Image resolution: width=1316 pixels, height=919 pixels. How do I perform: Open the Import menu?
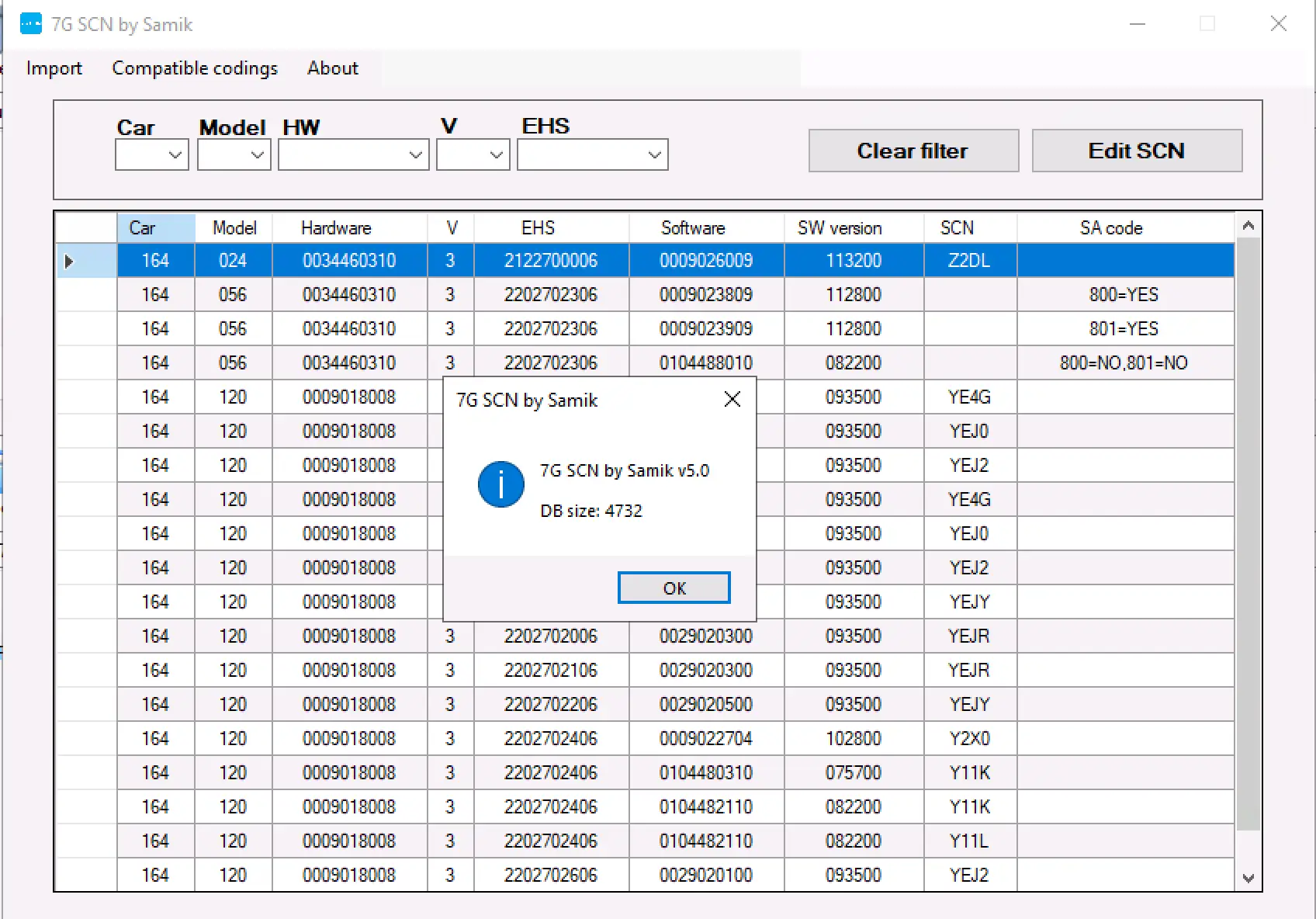pos(54,68)
